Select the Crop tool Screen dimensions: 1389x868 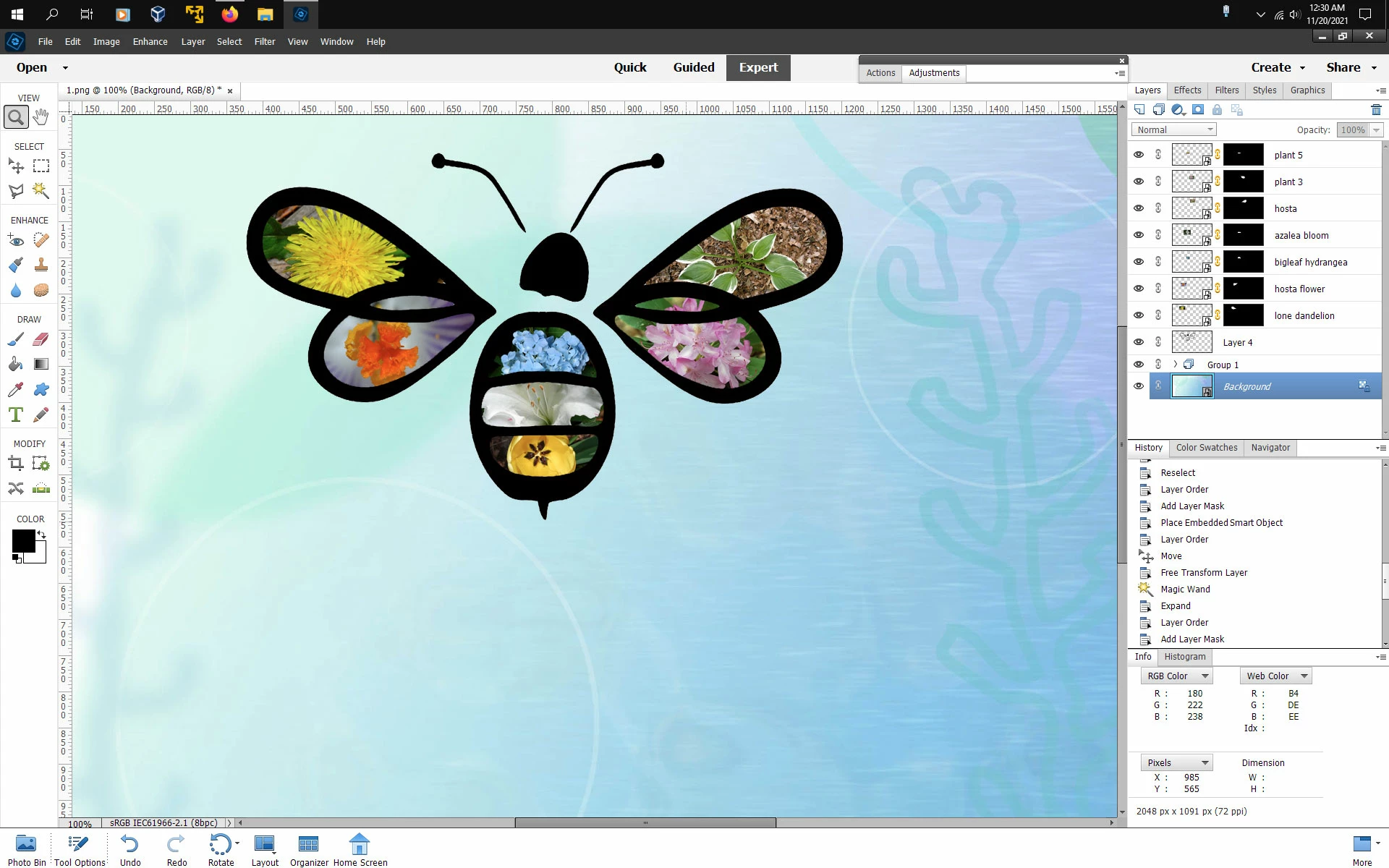[16, 464]
